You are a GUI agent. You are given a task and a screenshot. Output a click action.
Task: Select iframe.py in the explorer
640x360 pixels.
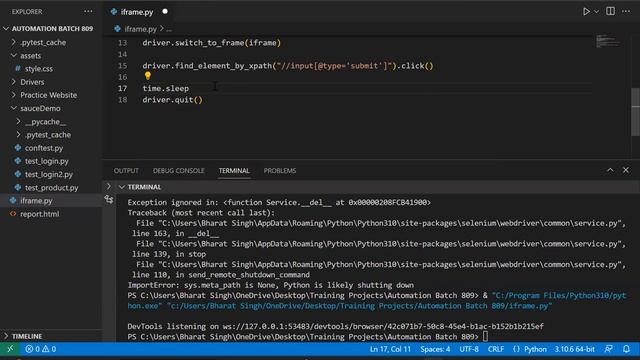[36, 201]
